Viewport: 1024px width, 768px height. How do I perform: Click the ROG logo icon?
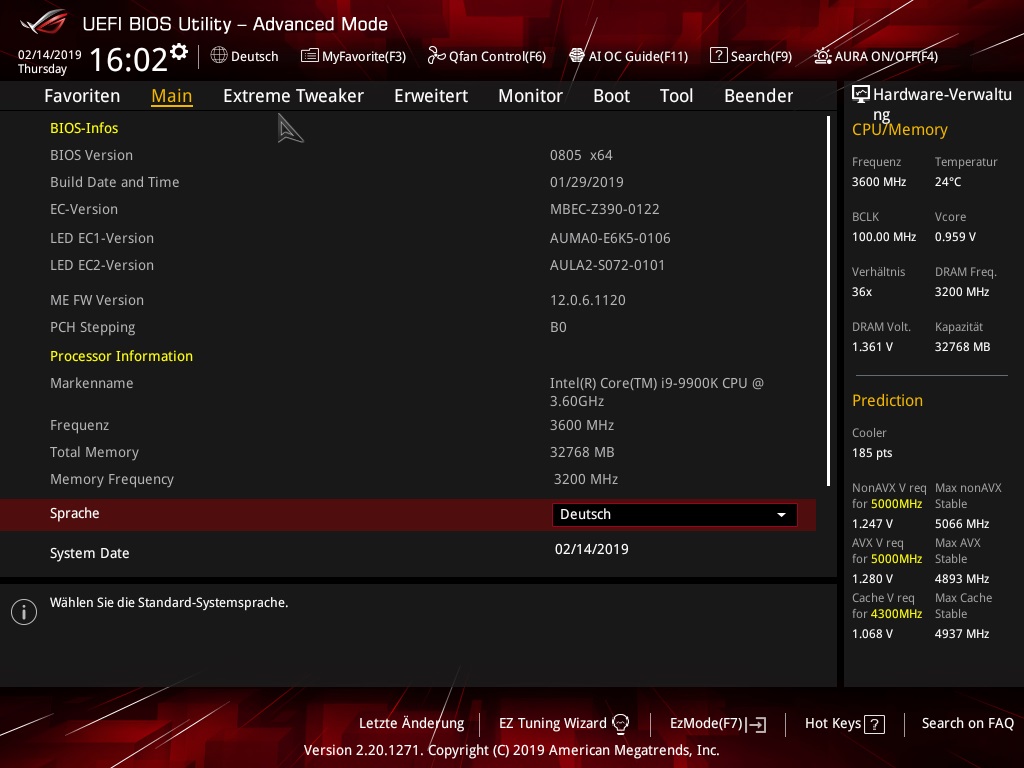point(43,23)
